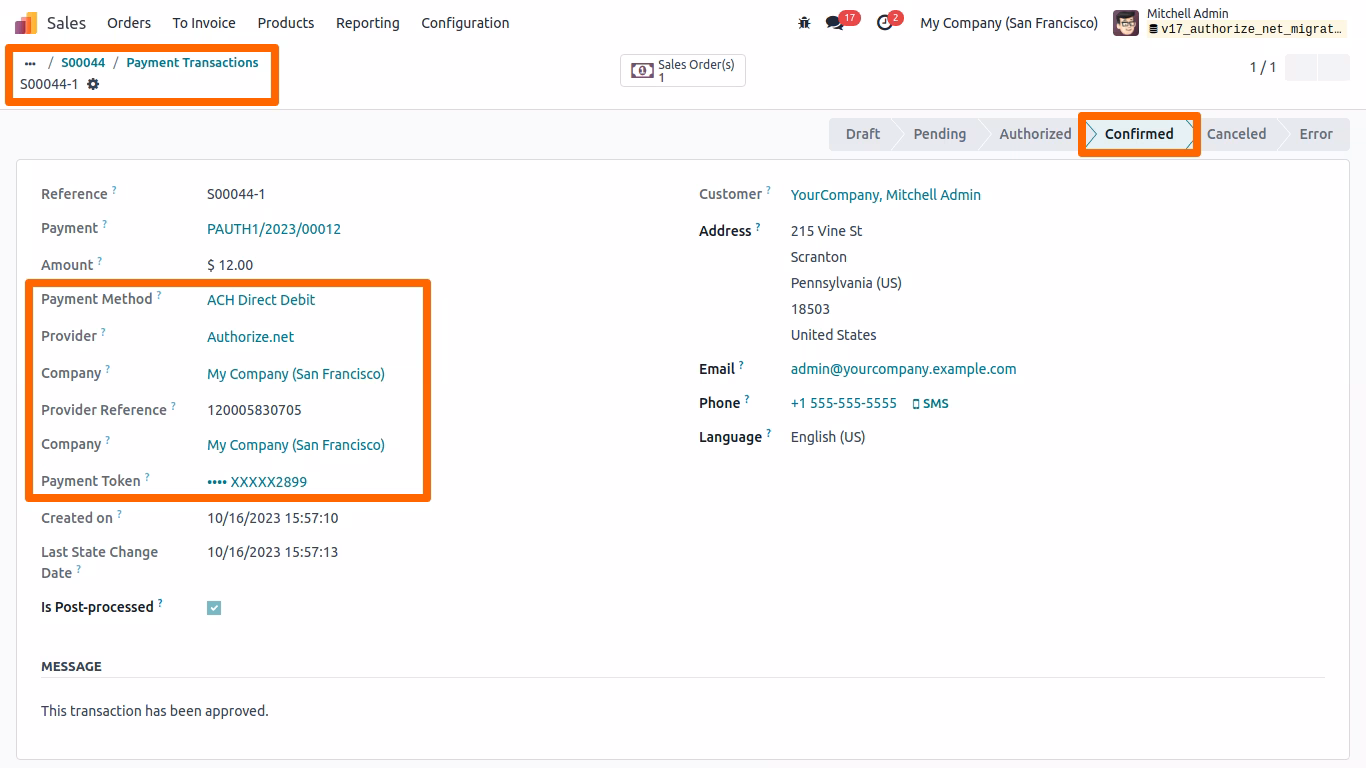Screen dimensions: 1366x768
Task: Open the ACH Direct Debit payment method
Action: point(261,300)
